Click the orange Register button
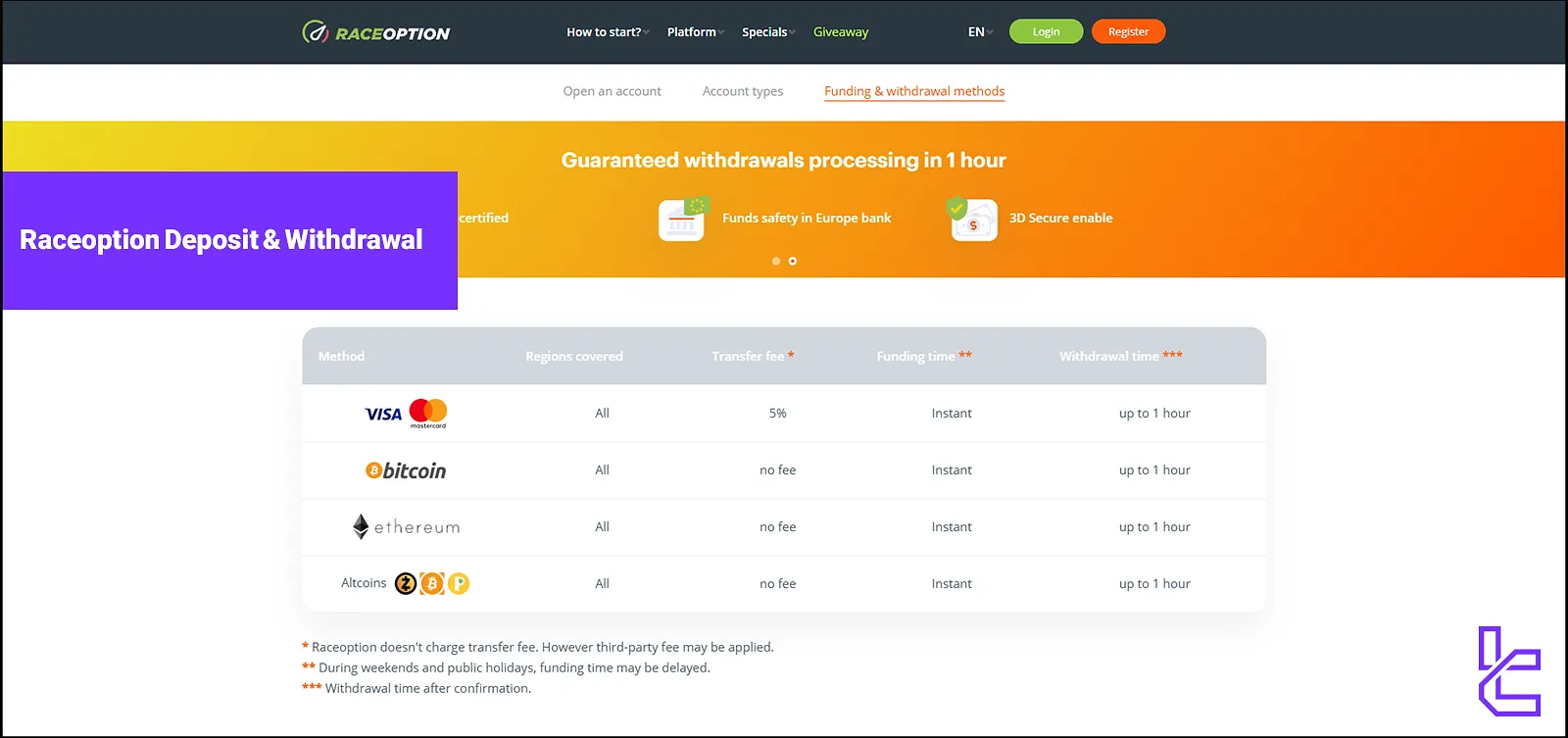The image size is (1568, 738). (x=1128, y=31)
